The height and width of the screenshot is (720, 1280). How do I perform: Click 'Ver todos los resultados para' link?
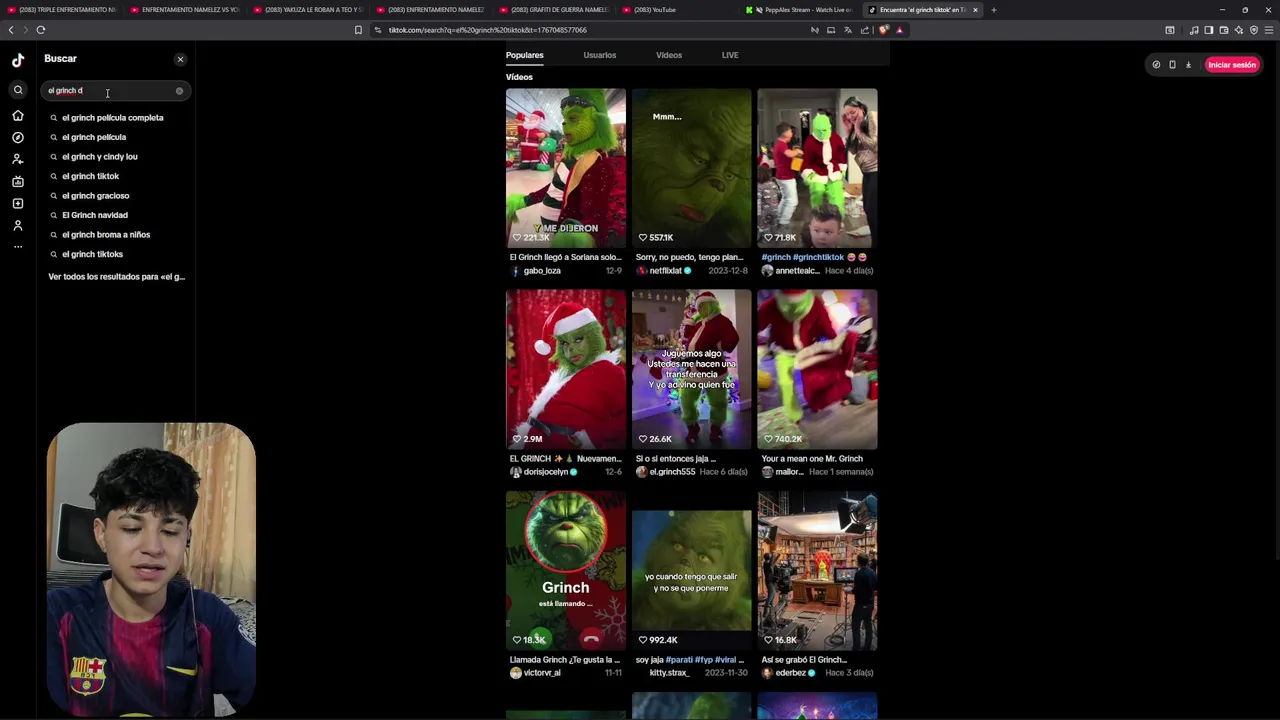coord(116,277)
